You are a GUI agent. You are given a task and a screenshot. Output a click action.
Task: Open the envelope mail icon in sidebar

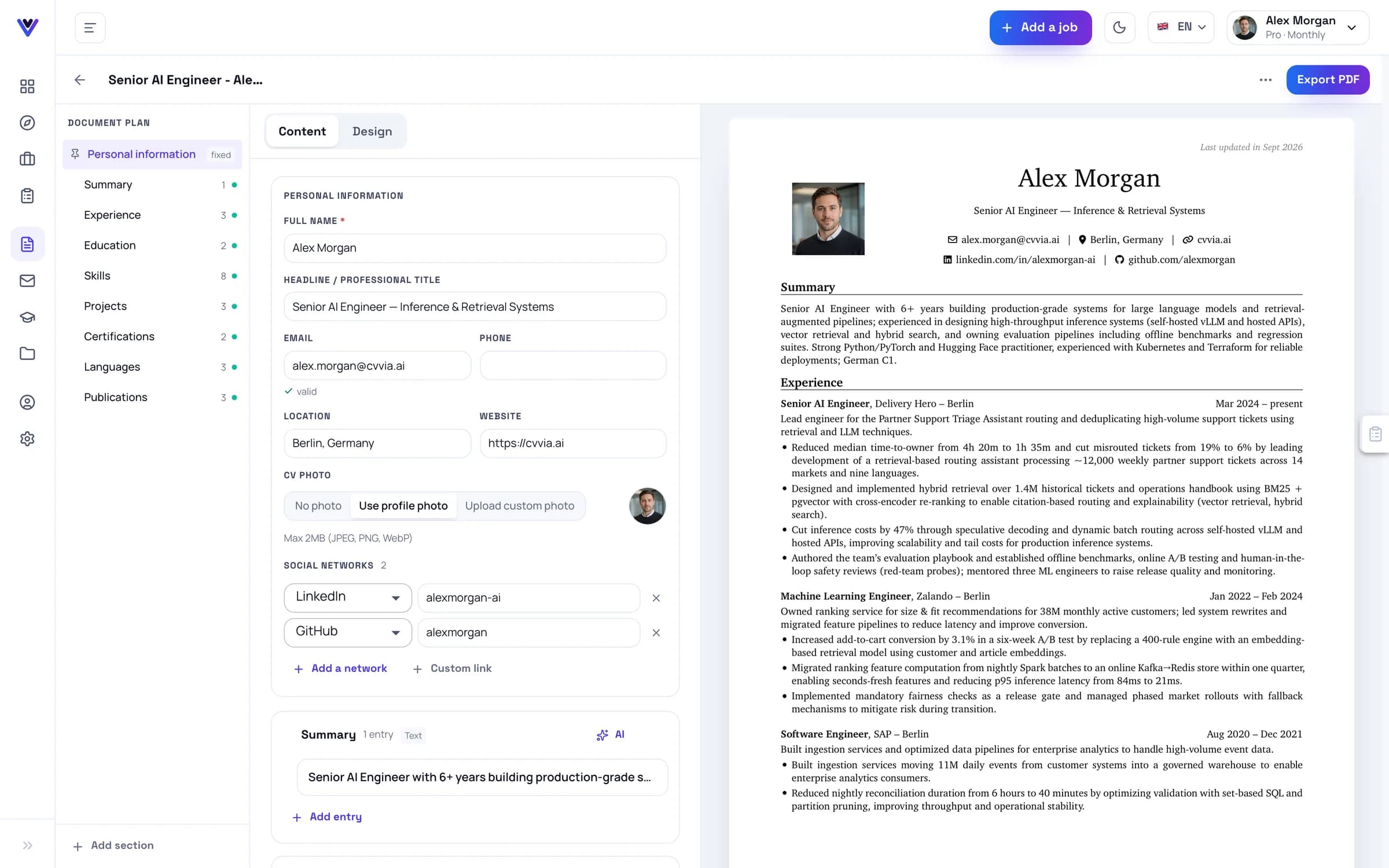pos(27,281)
